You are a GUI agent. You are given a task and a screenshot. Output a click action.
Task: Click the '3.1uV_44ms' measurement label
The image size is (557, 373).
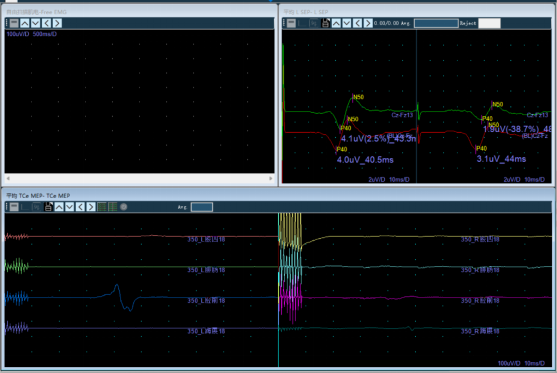[501, 159]
